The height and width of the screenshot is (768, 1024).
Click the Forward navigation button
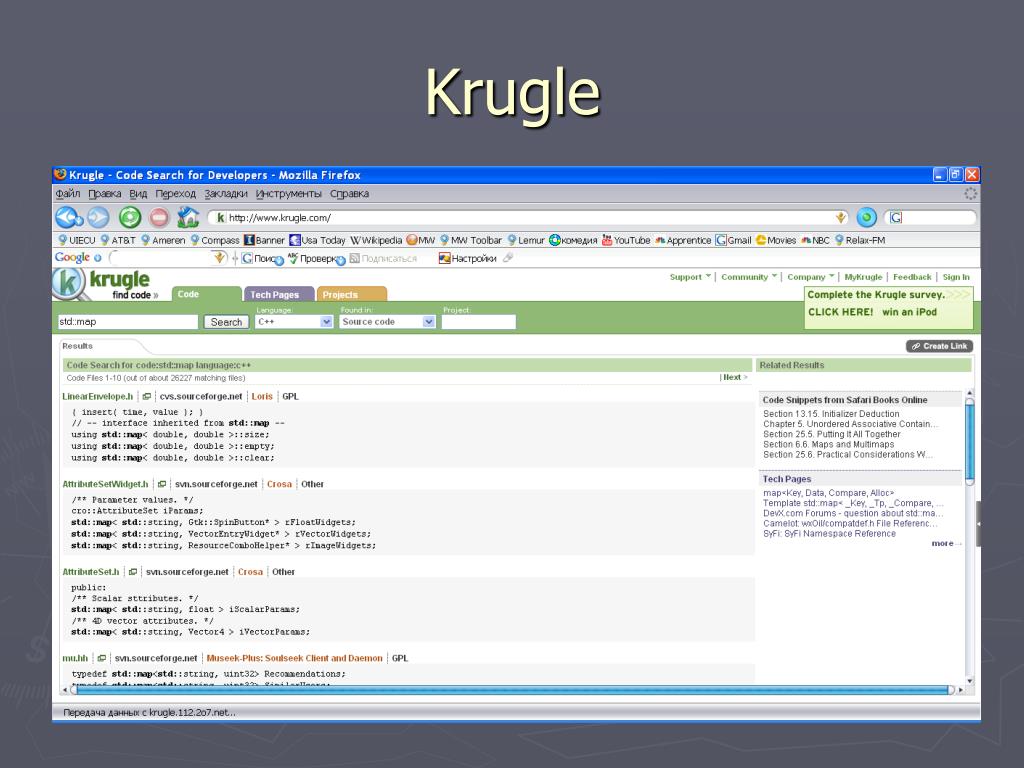(98, 217)
